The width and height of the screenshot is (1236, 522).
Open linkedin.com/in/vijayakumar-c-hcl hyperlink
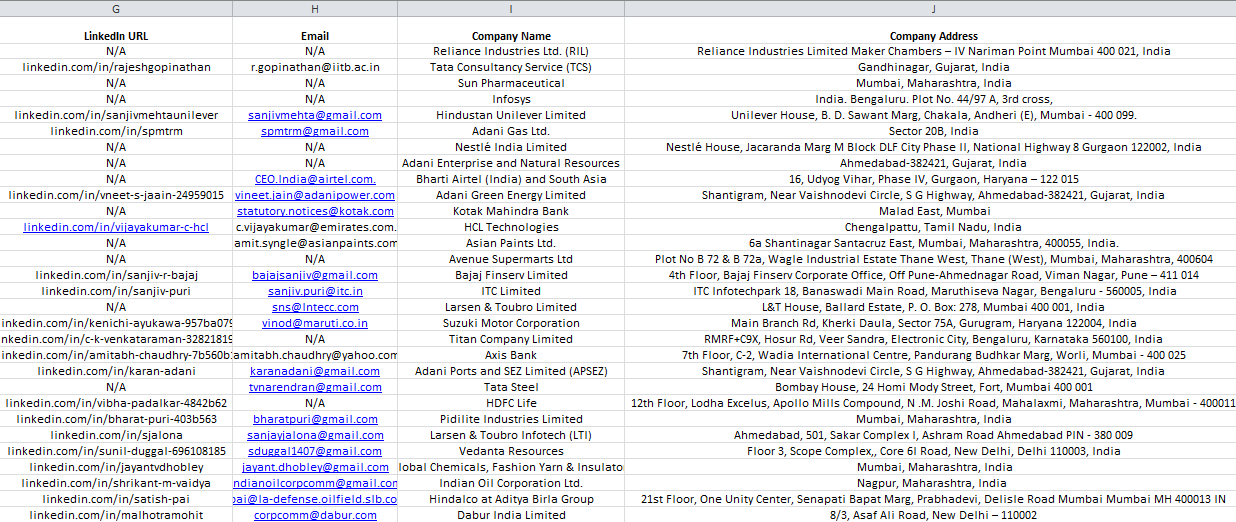click(116, 227)
